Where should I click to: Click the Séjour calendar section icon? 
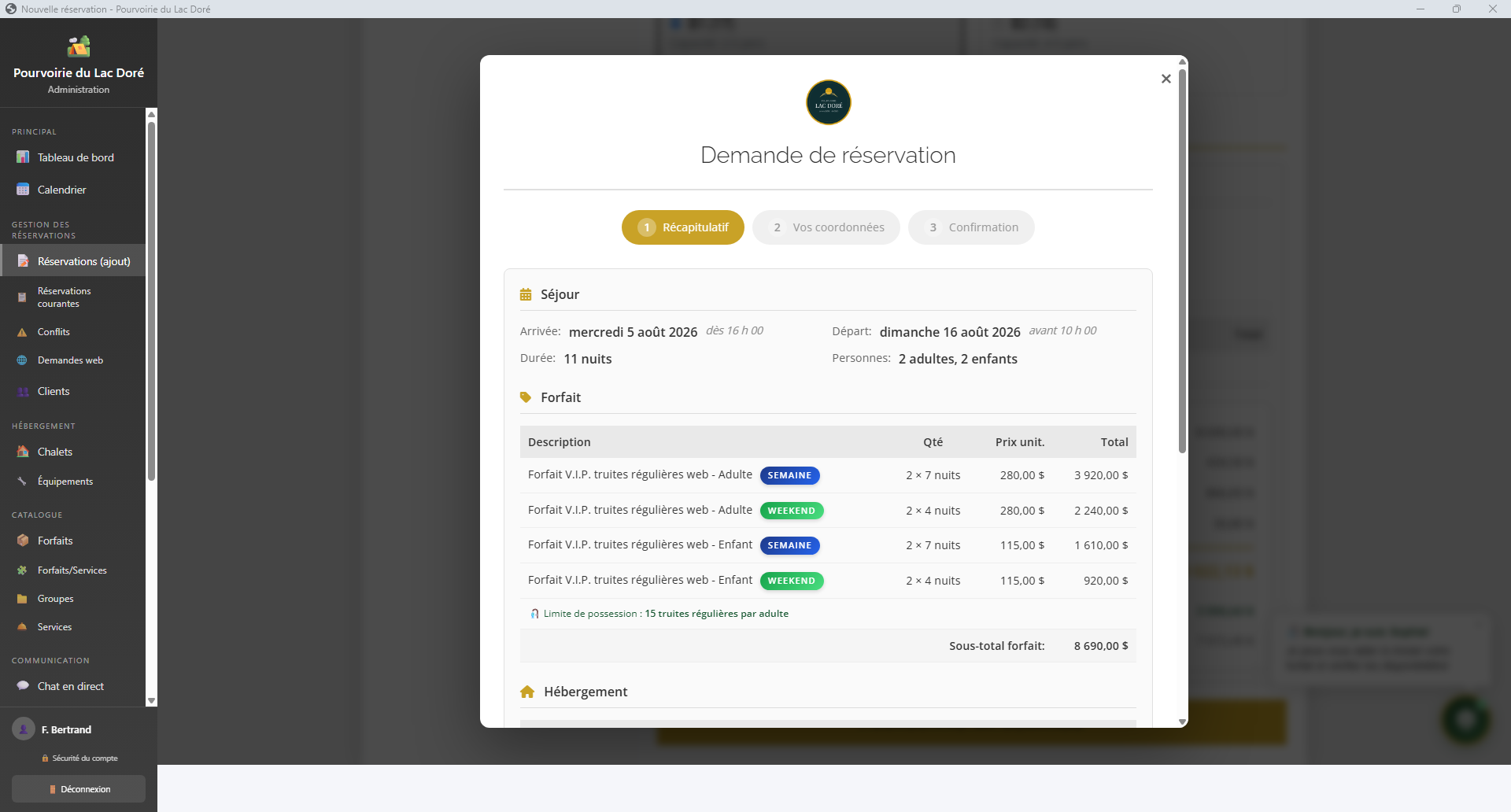pos(526,294)
